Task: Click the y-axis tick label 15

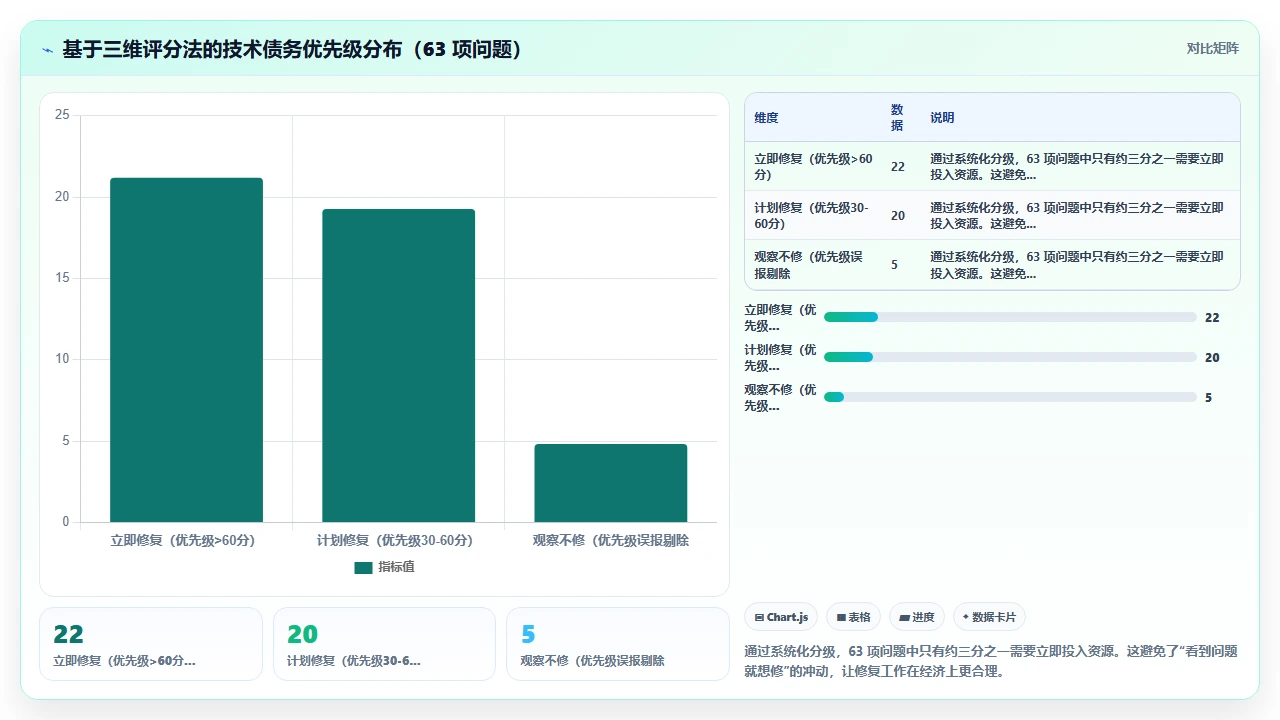Action: click(x=62, y=278)
